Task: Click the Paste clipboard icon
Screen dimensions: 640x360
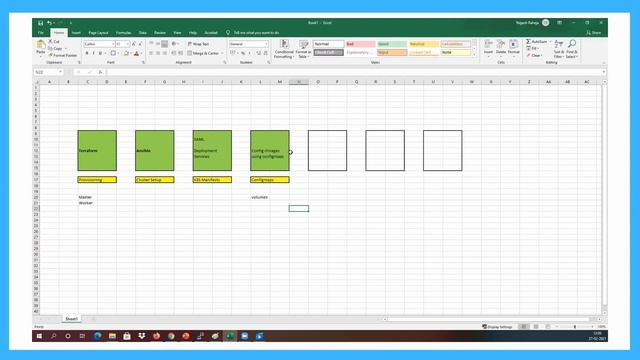Action: pos(40,45)
